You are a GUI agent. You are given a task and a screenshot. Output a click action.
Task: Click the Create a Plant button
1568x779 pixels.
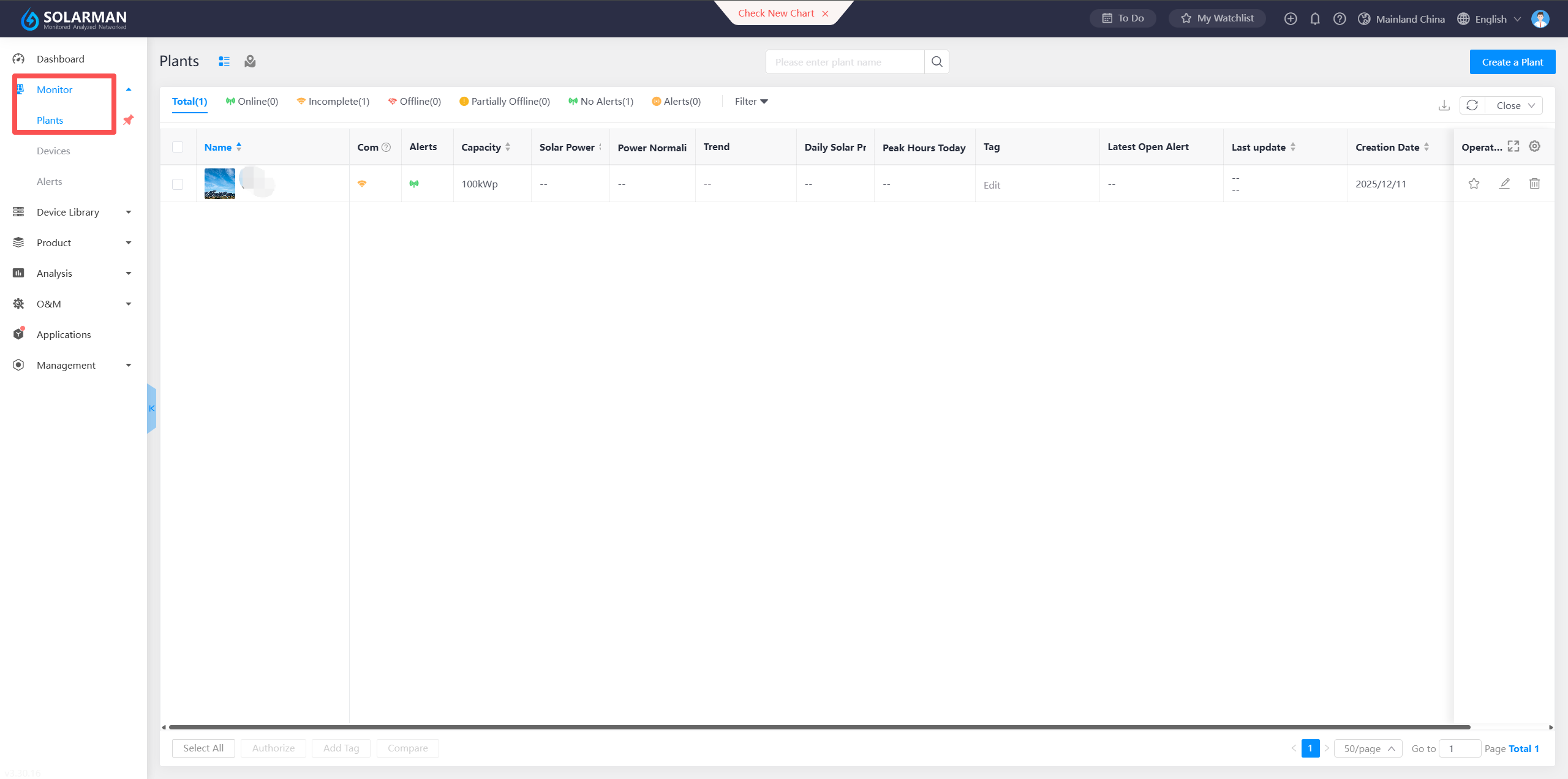click(1512, 62)
